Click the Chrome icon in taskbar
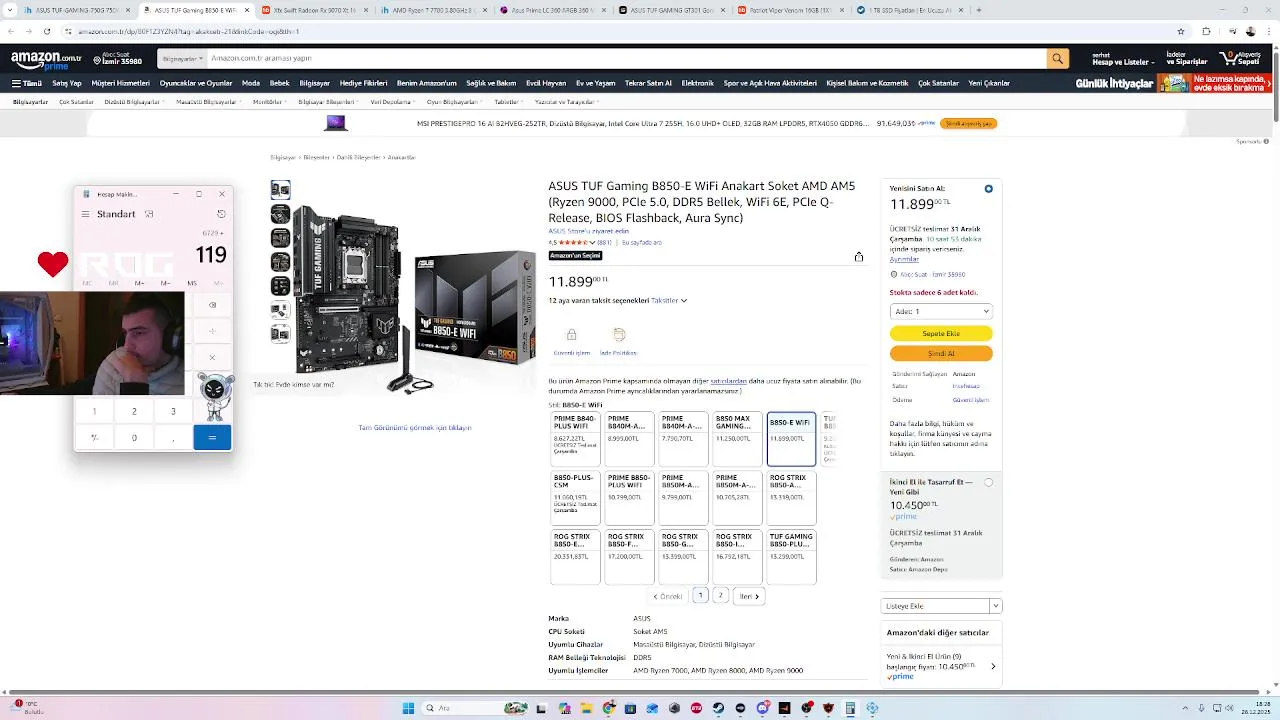 [609, 708]
